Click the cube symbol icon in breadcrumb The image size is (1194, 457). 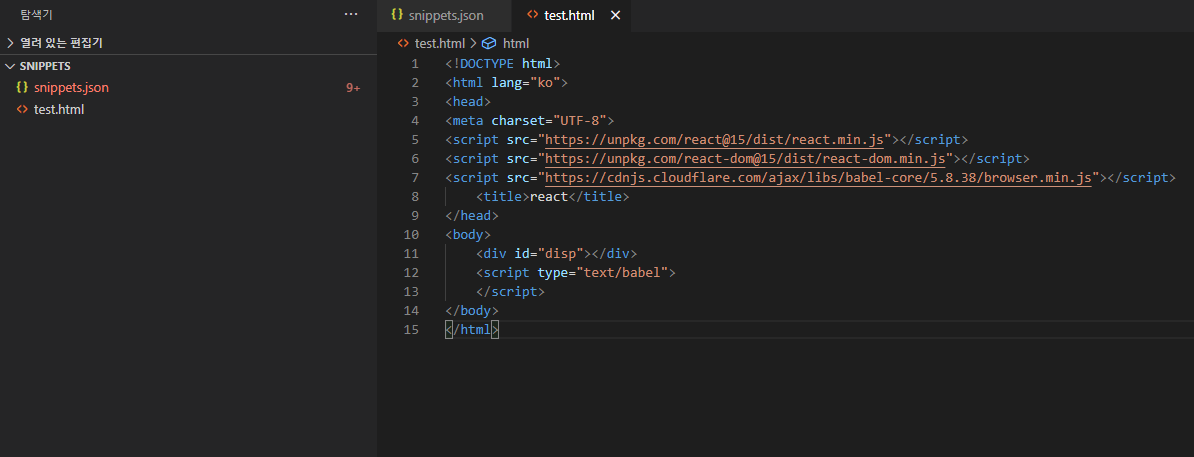click(490, 43)
